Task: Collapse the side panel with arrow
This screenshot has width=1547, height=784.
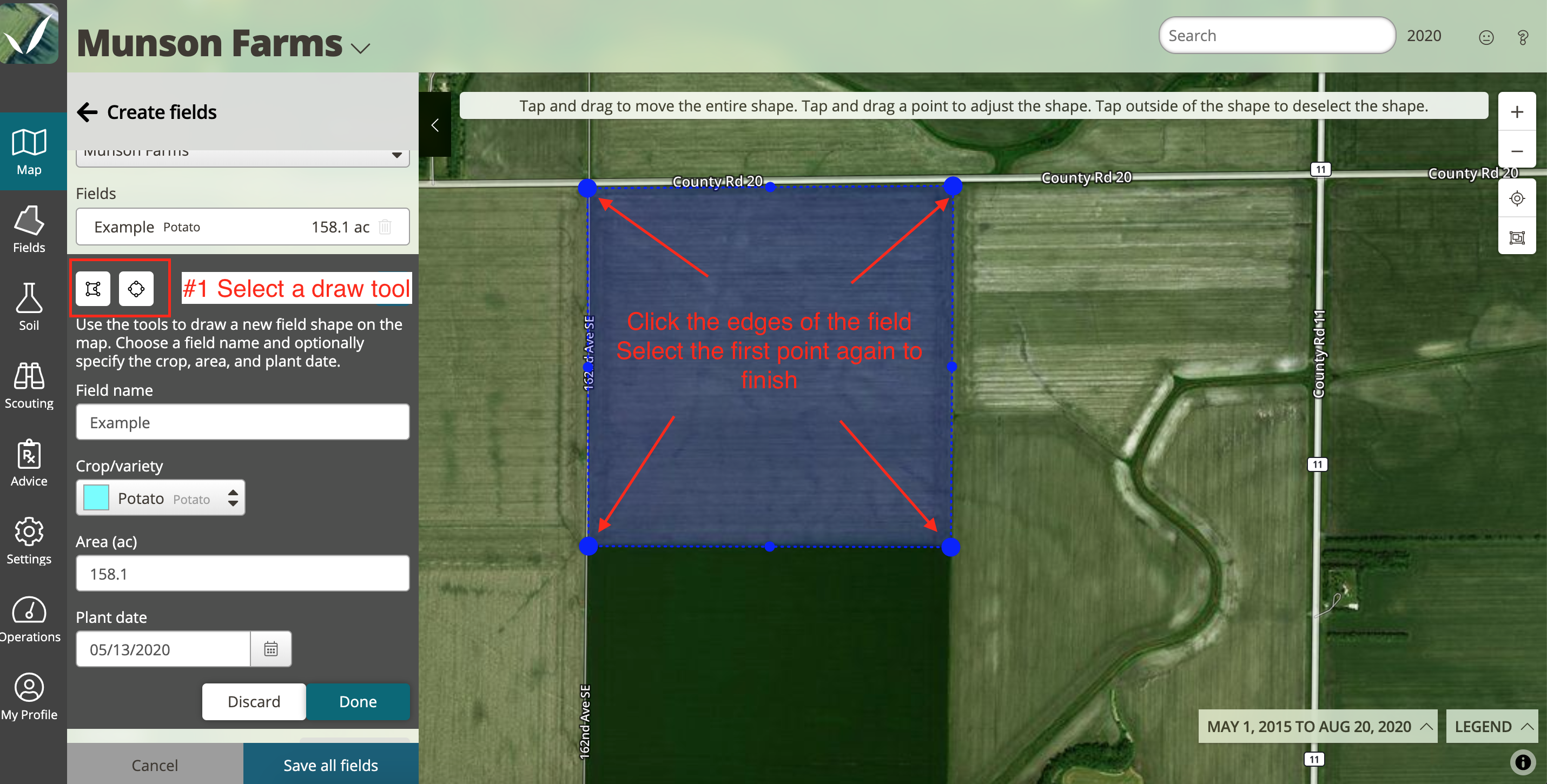Action: point(435,125)
